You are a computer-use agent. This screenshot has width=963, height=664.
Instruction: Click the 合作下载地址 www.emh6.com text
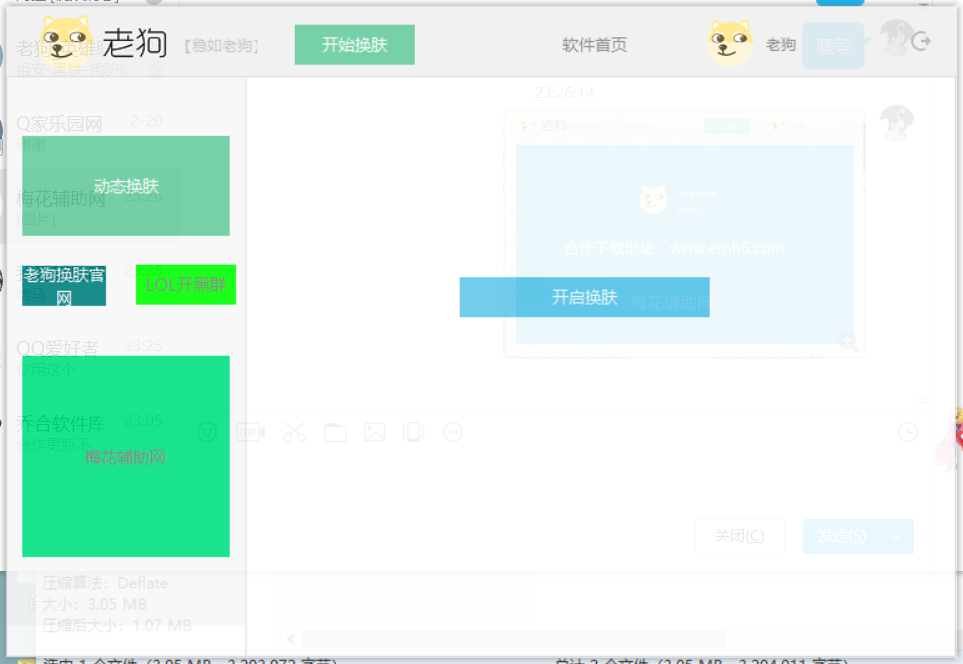(674, 248)
